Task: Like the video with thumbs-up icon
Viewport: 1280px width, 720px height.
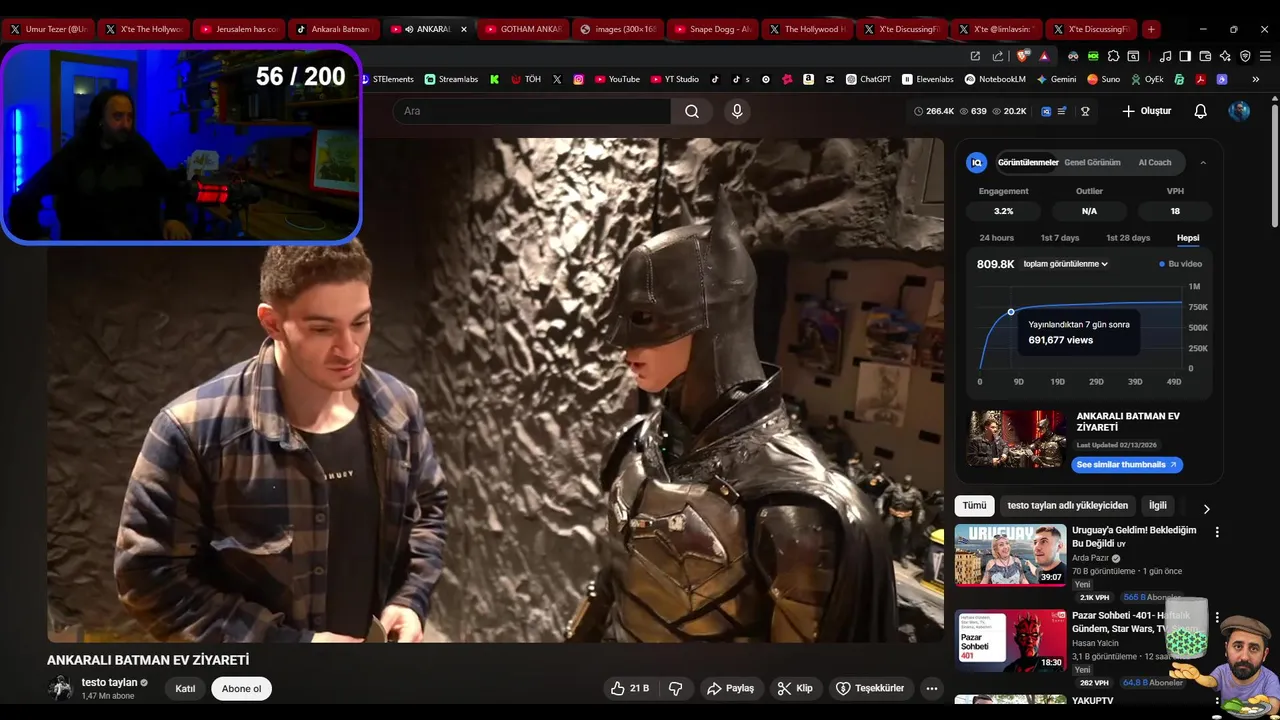Action: coord(632,688)
